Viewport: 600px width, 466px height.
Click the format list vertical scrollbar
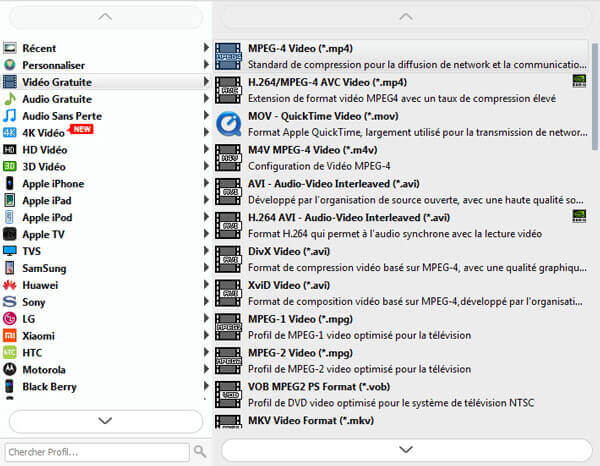(x=595, y=96)
